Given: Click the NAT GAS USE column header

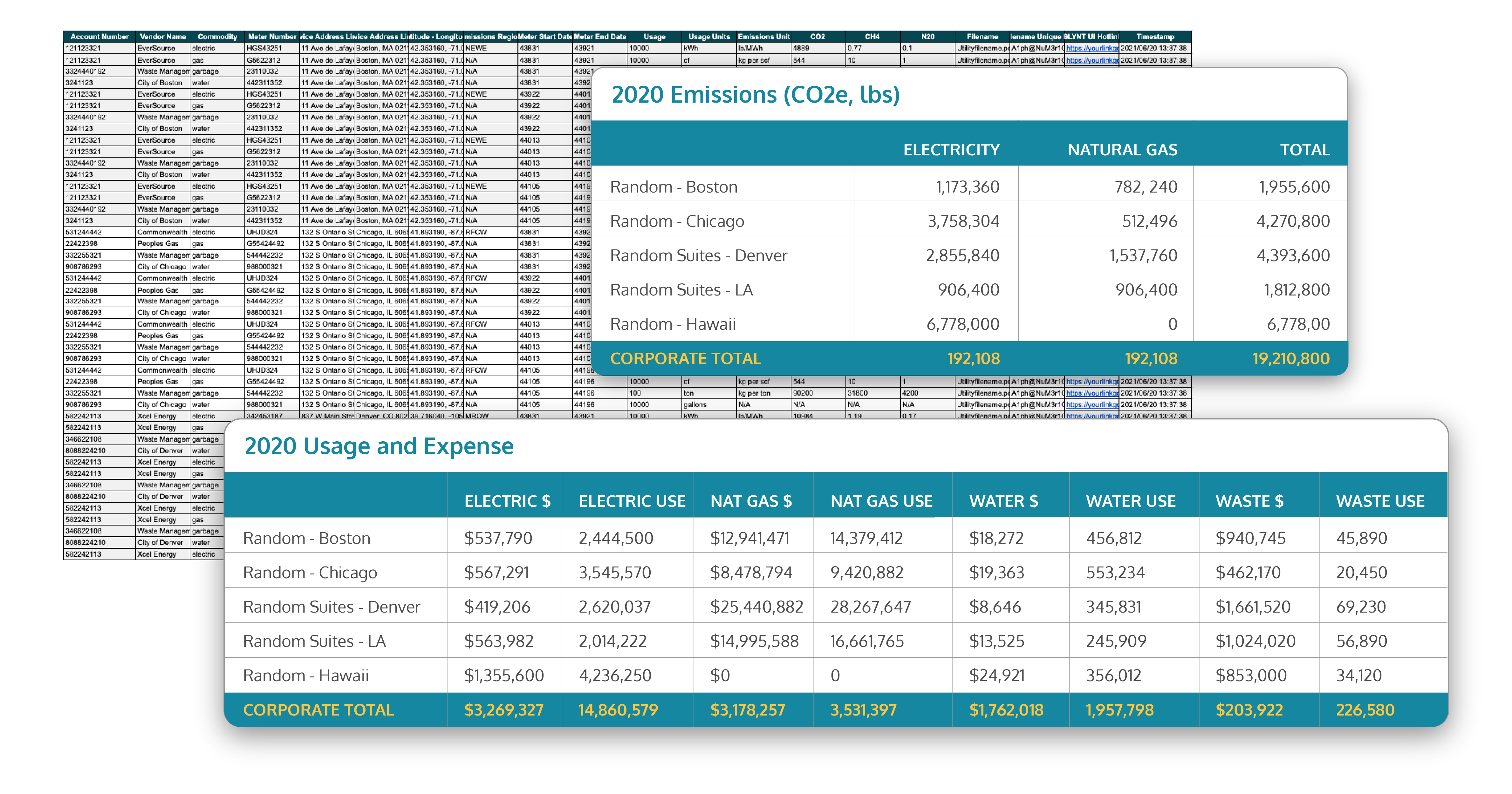Looking at the screenshot, I should (x=881, y=501).
